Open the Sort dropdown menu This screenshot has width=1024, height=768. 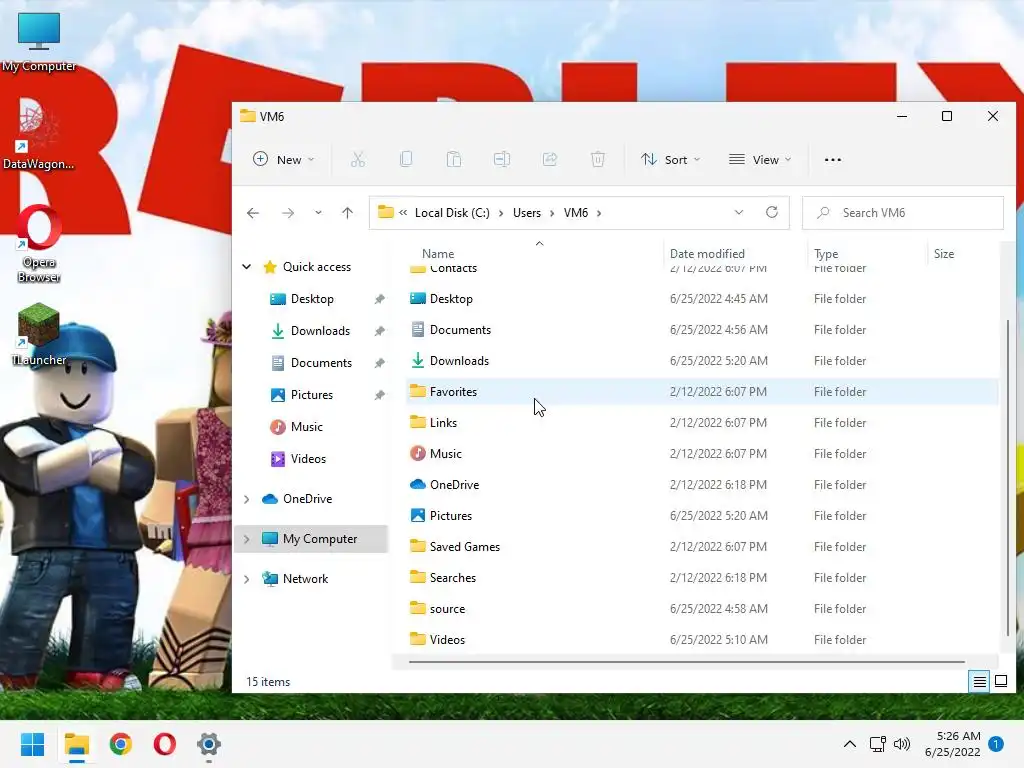671,160
